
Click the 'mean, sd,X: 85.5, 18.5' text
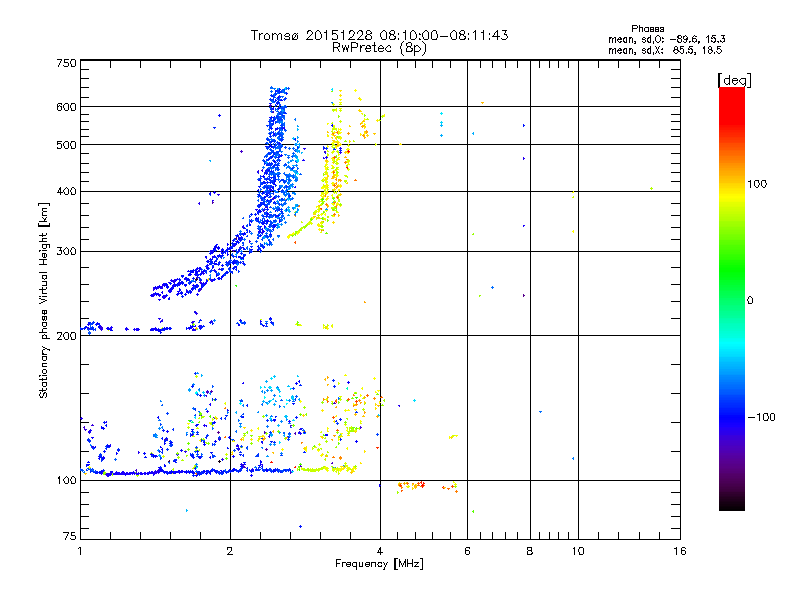pos(665,50)
